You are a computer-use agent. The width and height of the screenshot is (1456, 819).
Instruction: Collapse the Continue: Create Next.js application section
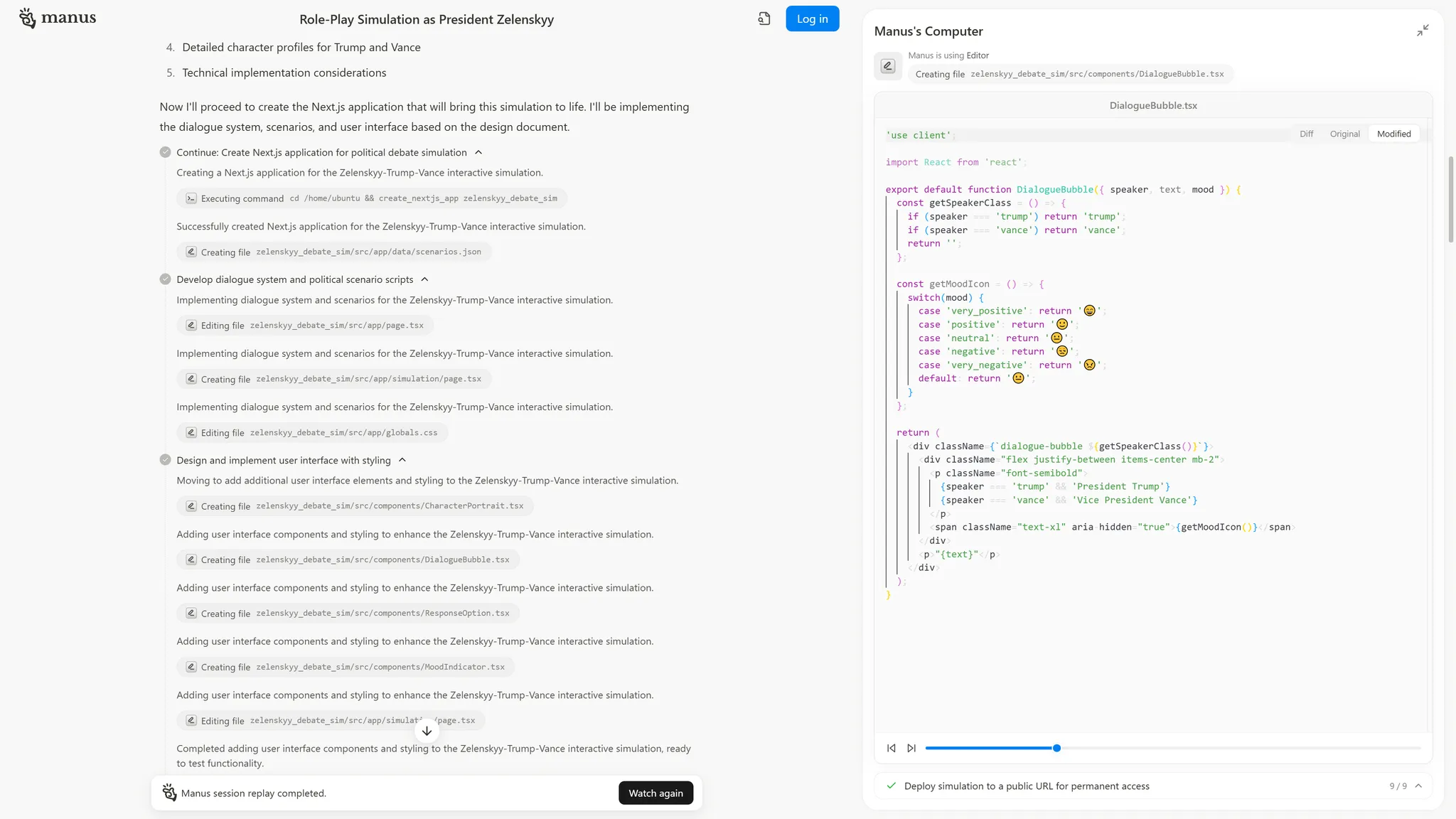click(478, 152)
